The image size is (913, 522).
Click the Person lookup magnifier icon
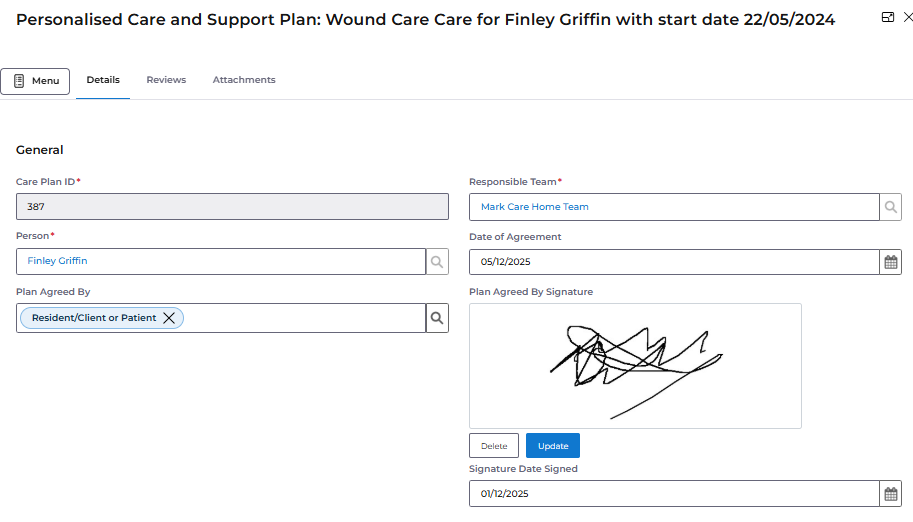pos(437,261)
